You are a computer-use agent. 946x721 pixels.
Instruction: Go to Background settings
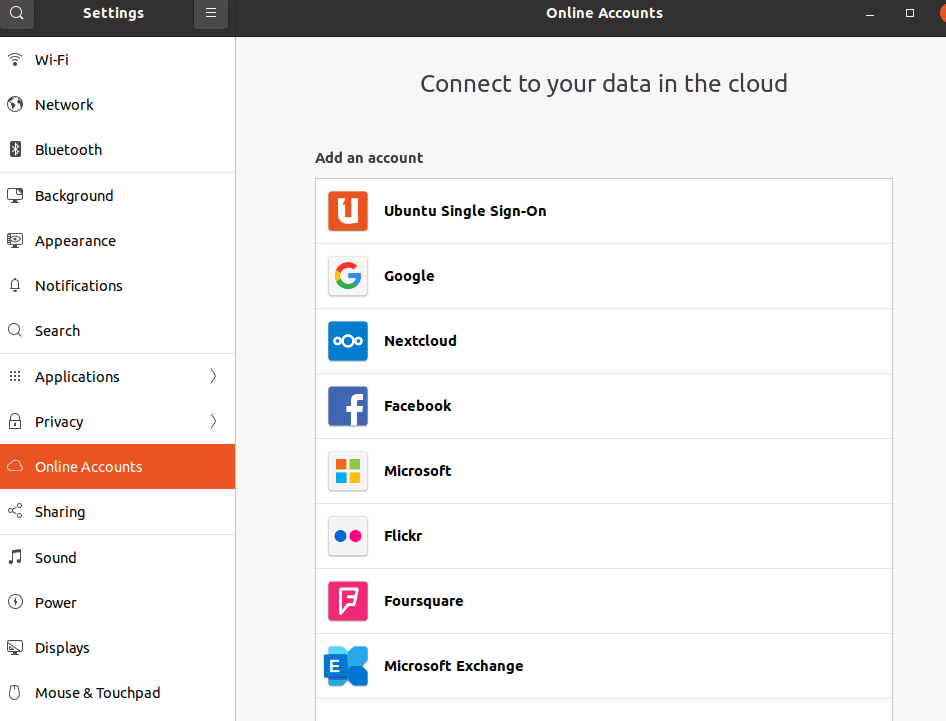(118, 195)
